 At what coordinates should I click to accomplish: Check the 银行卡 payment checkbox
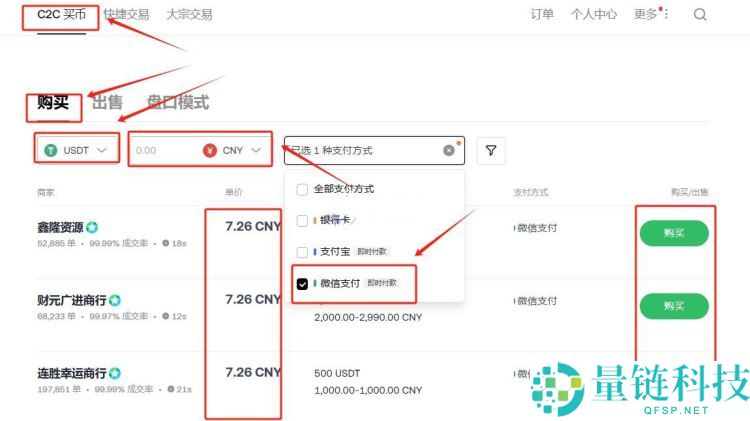302,221
